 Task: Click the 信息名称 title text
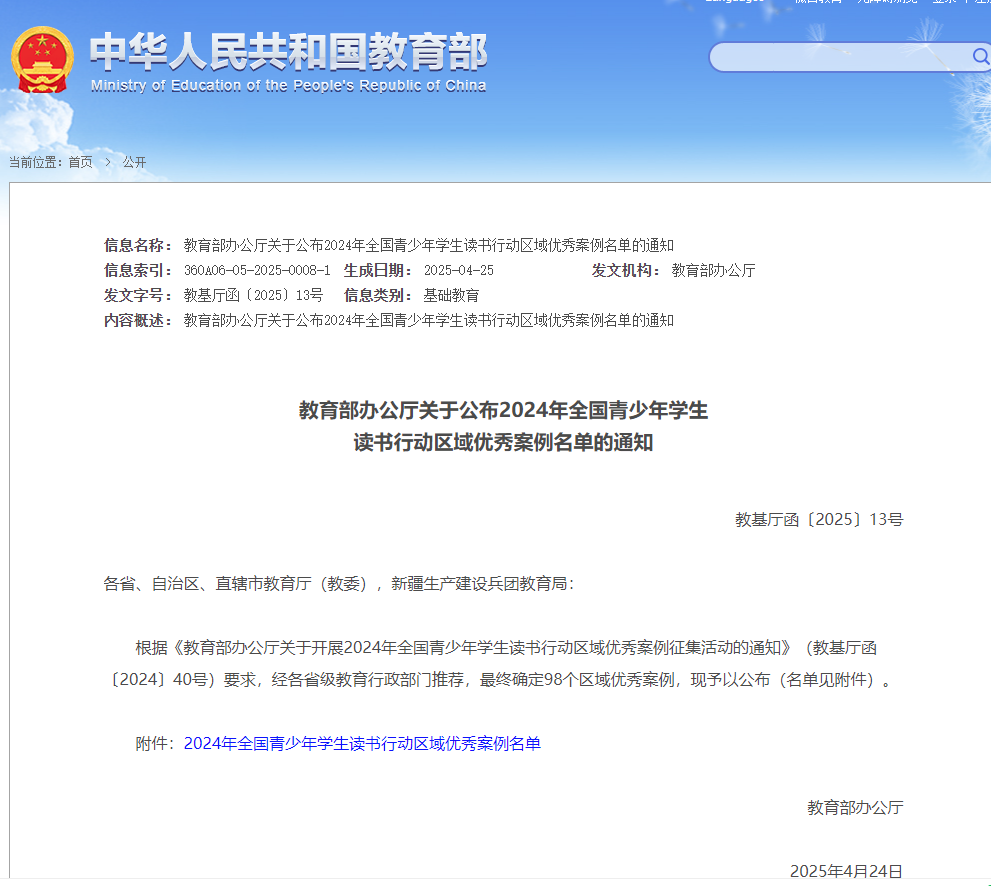(x=428, y=245)
